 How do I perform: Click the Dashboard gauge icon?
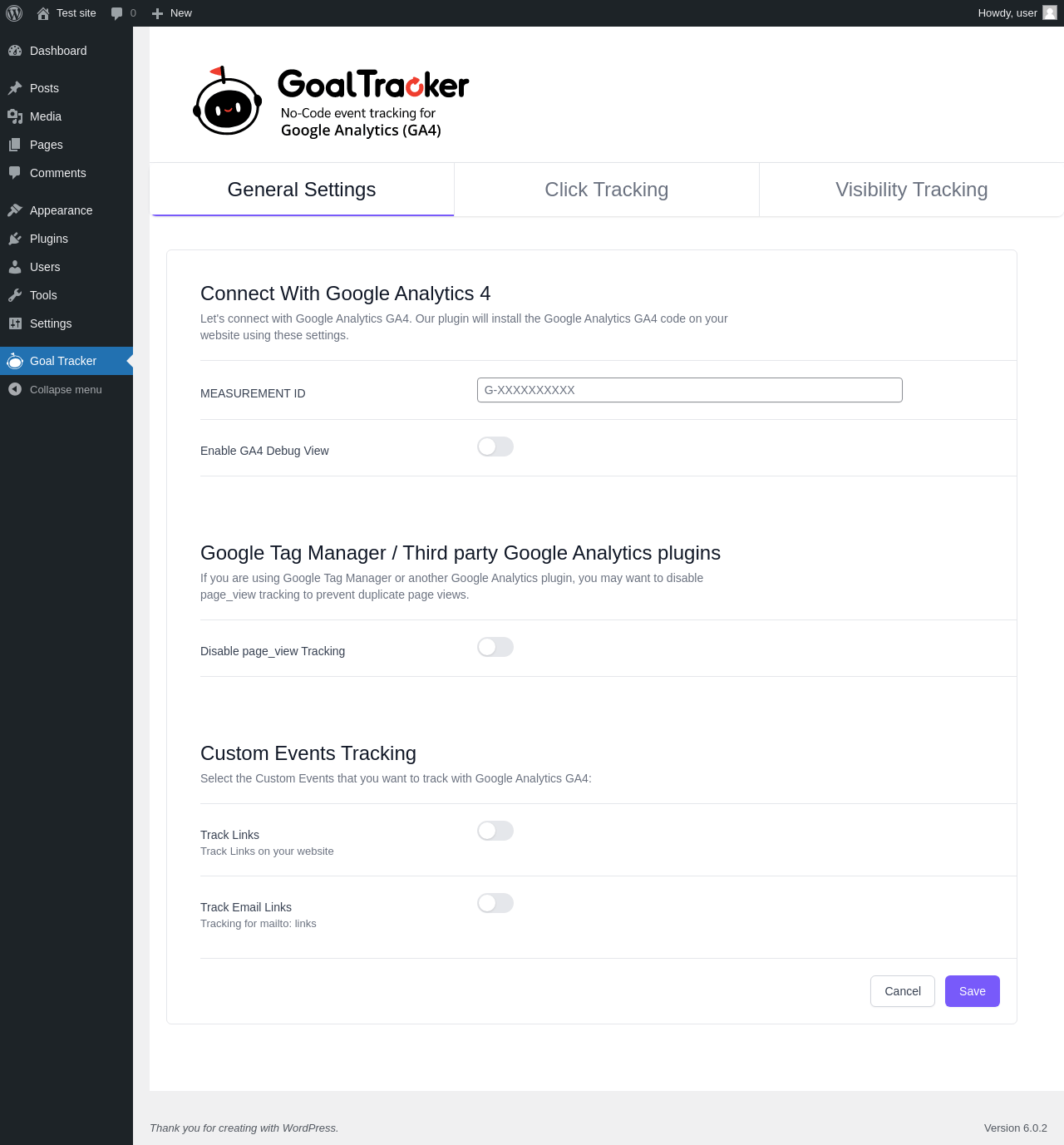click(x=15, y=51)
